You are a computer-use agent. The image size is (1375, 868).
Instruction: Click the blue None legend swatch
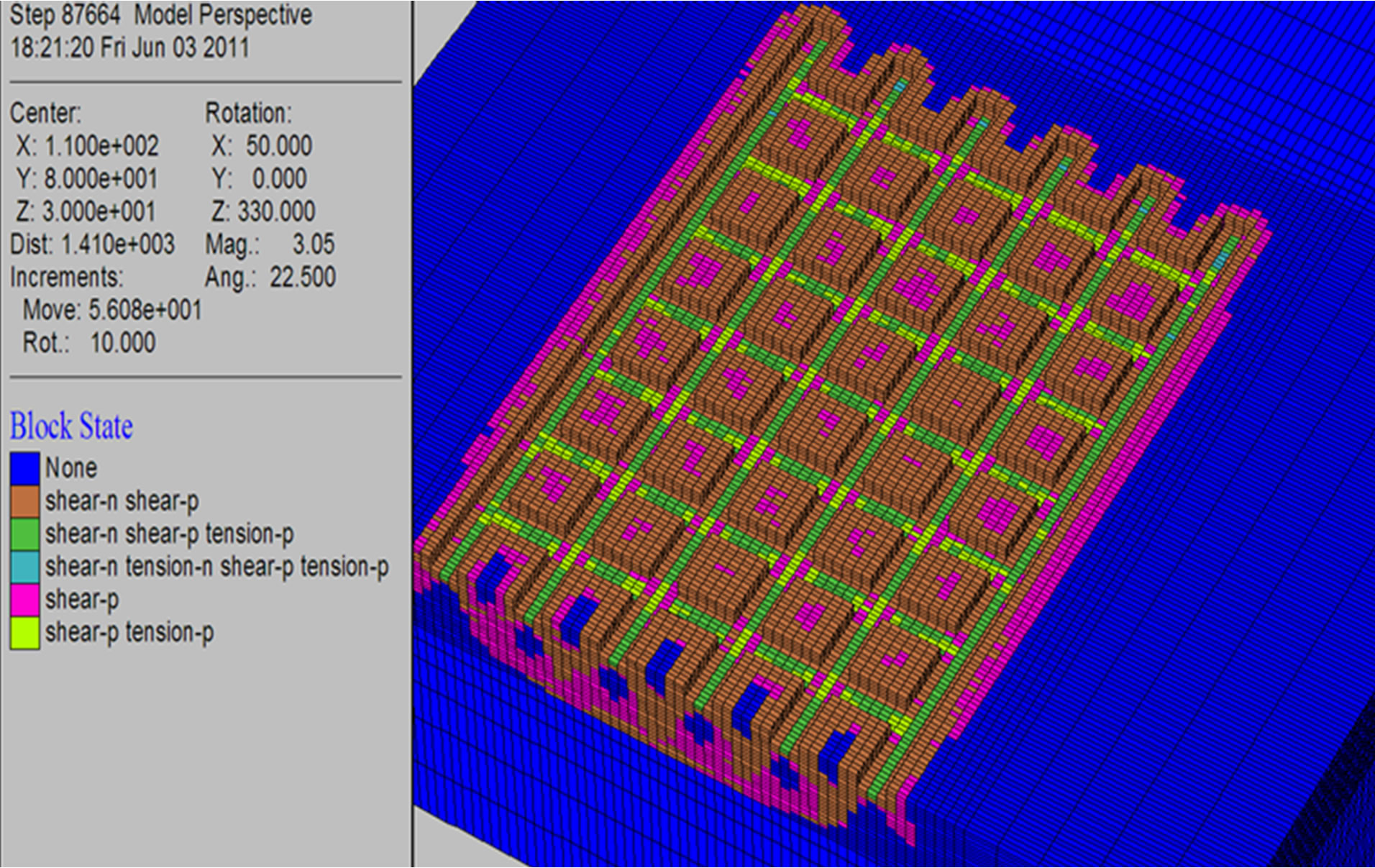click(24, 468)
